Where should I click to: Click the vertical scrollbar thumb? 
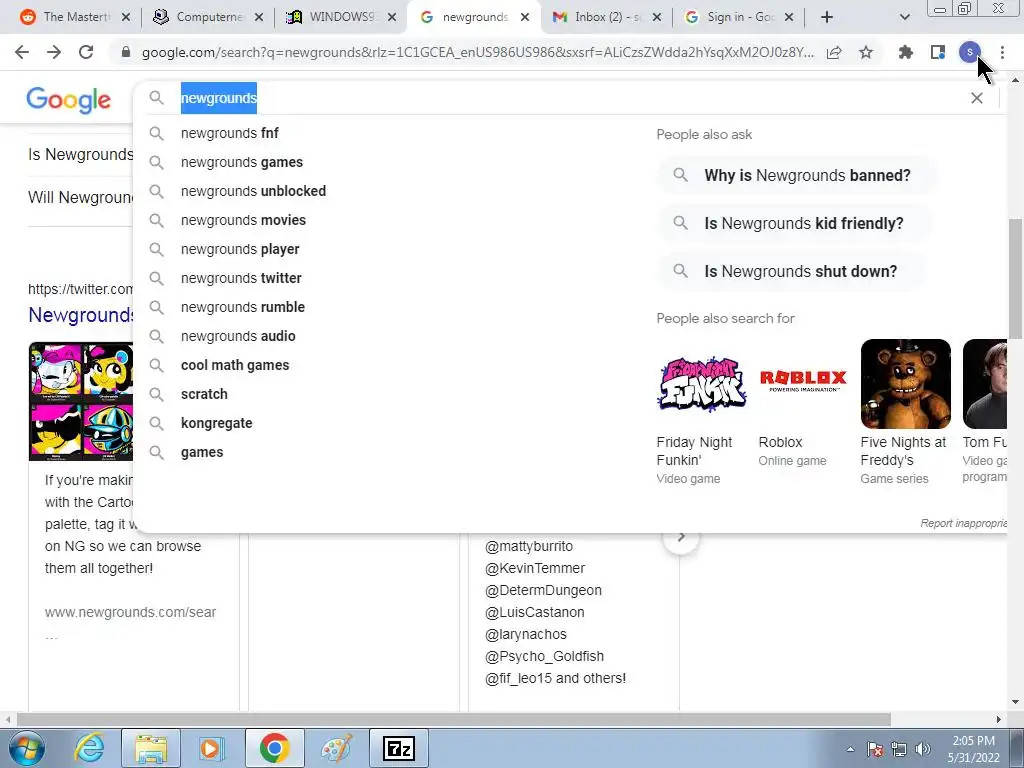click(x=1016, y=280)
